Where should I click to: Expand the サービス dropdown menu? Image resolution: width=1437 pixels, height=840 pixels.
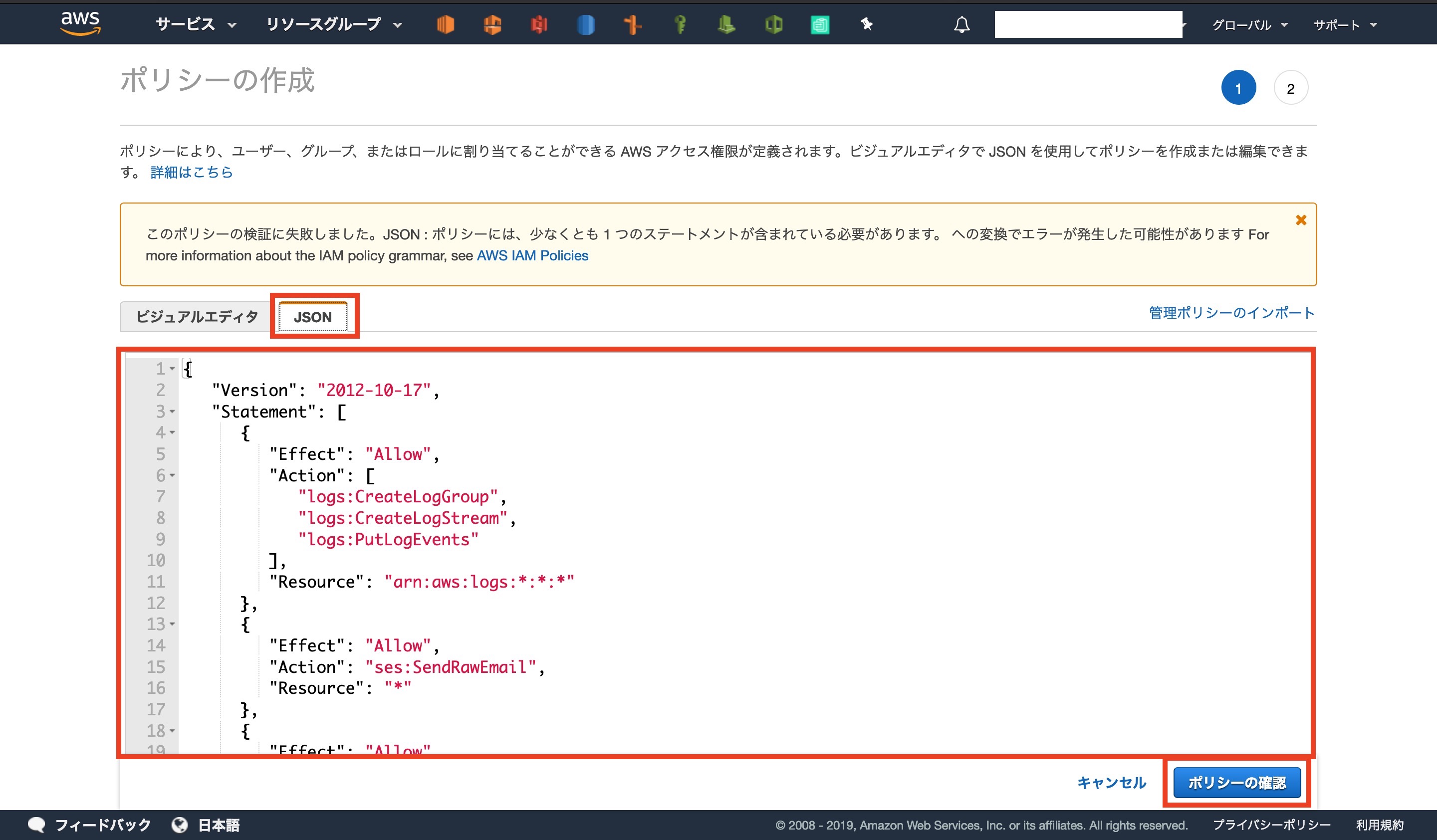pyautogui.click(x=196, y=24)
